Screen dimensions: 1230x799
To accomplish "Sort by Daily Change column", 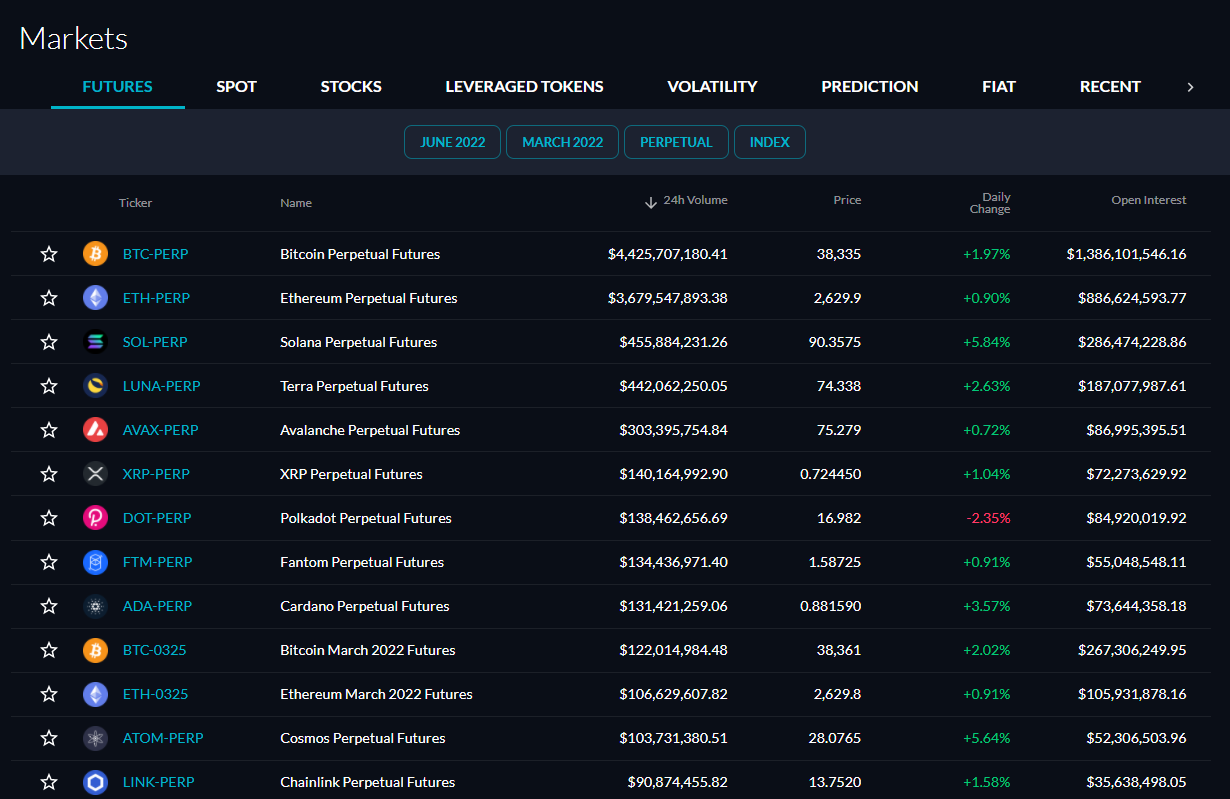I will click(x=990, y=203).
